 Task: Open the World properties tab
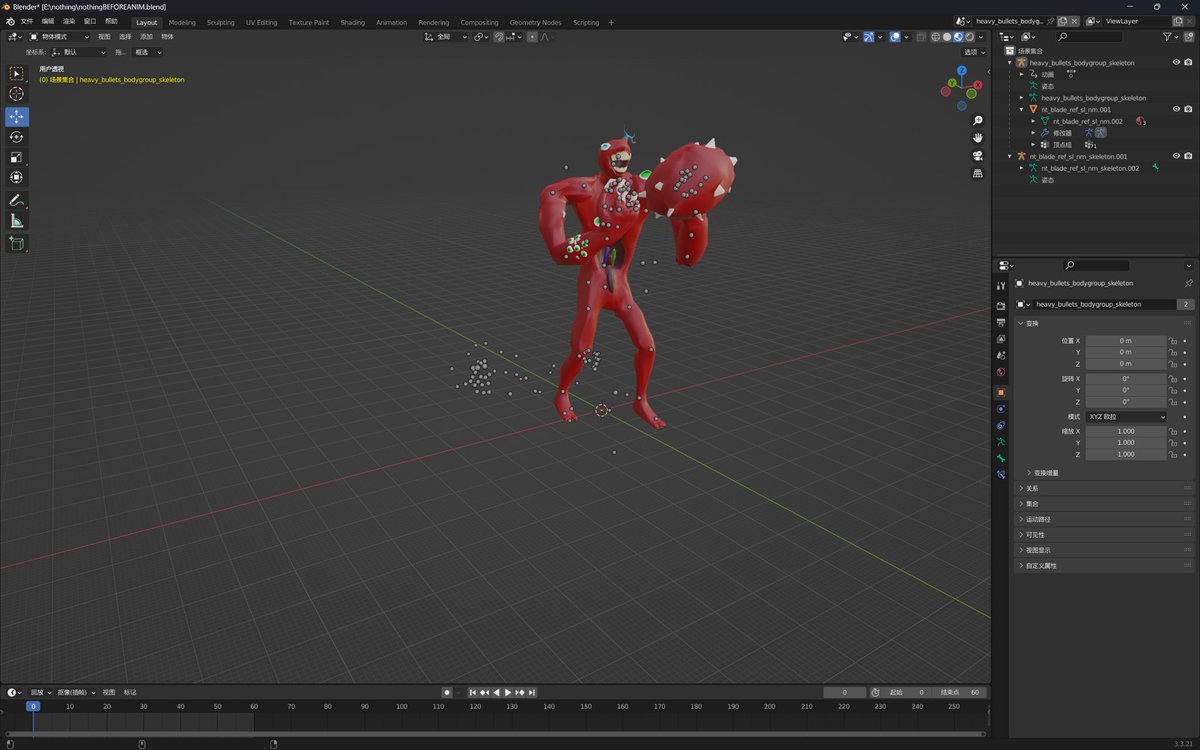click(x=1001, y=373)
